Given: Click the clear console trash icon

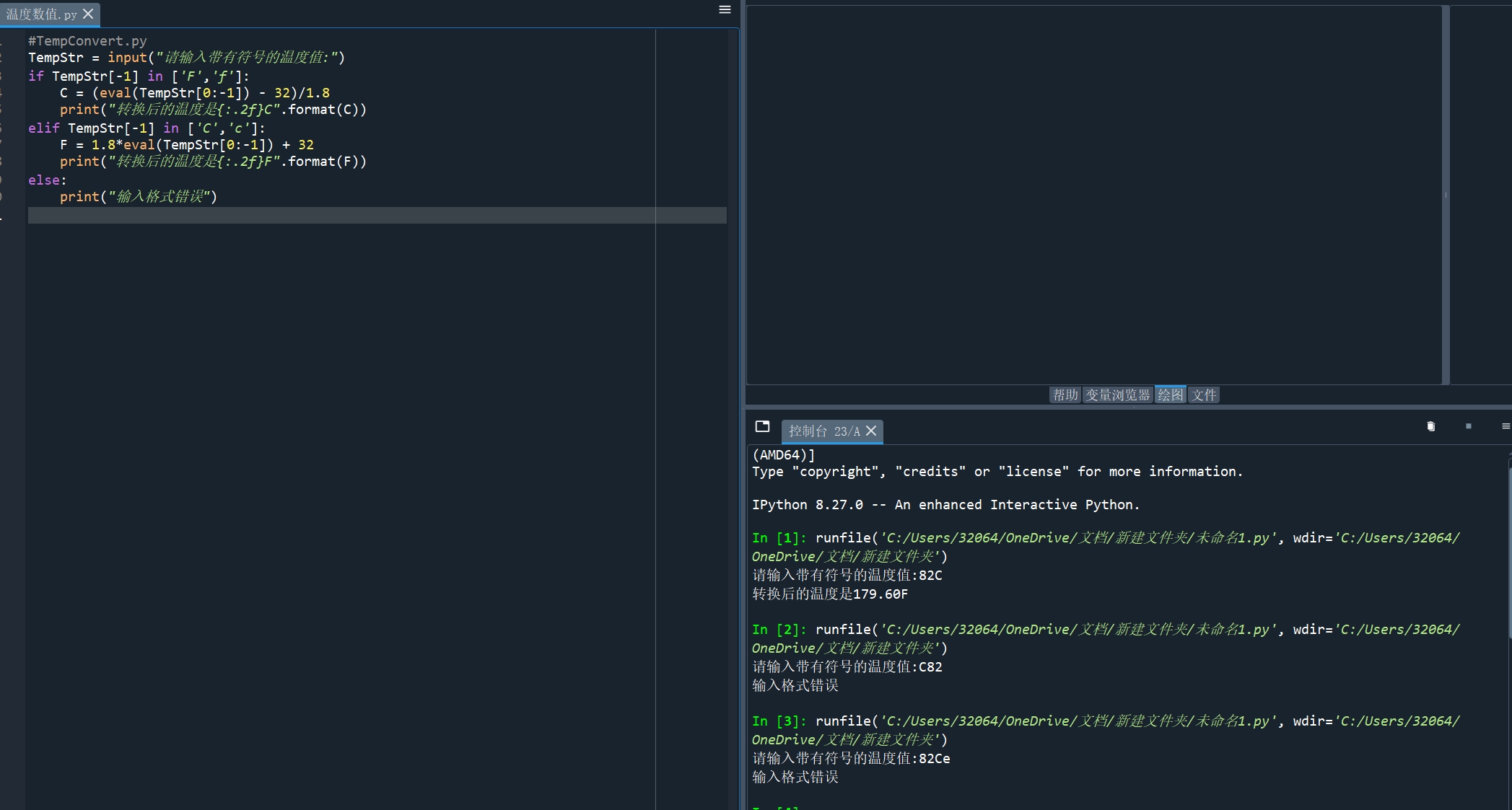Looking at the screenshot, I should [1430, 426].
